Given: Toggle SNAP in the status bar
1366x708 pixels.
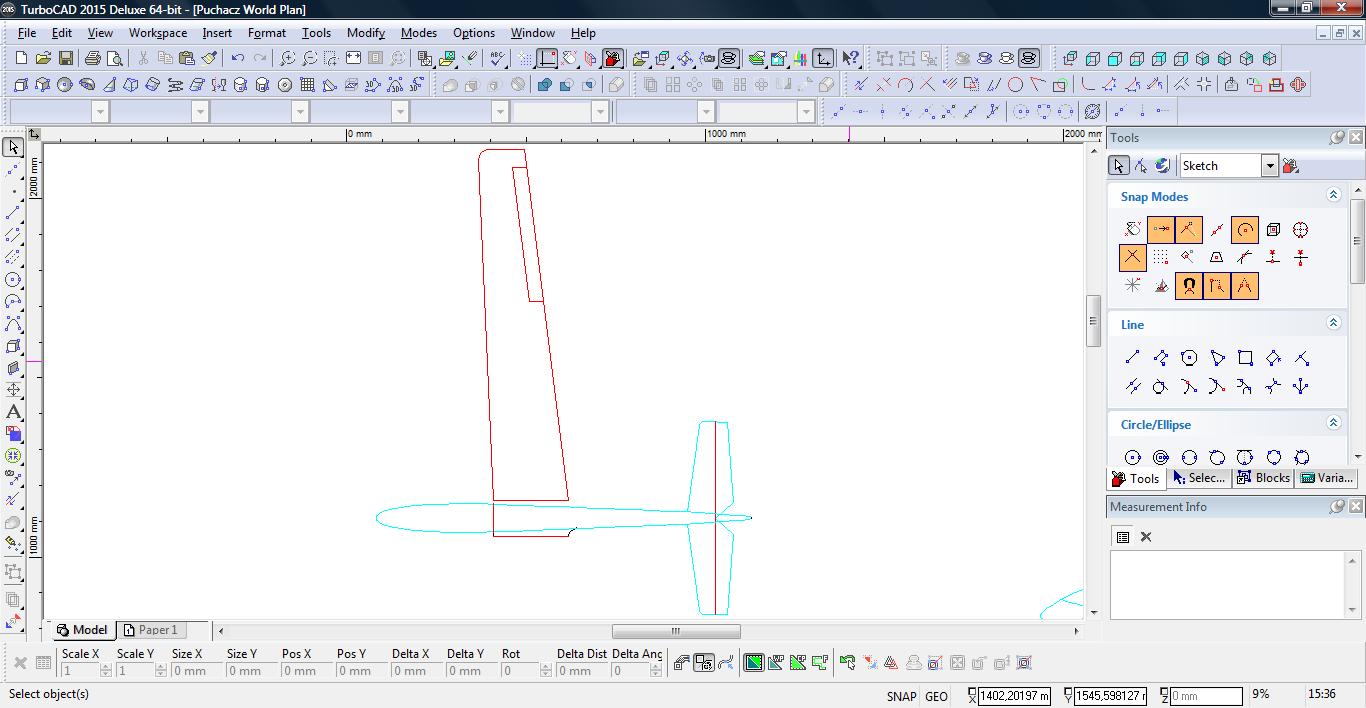Looking at the screenshot, I should coord(900,696).
